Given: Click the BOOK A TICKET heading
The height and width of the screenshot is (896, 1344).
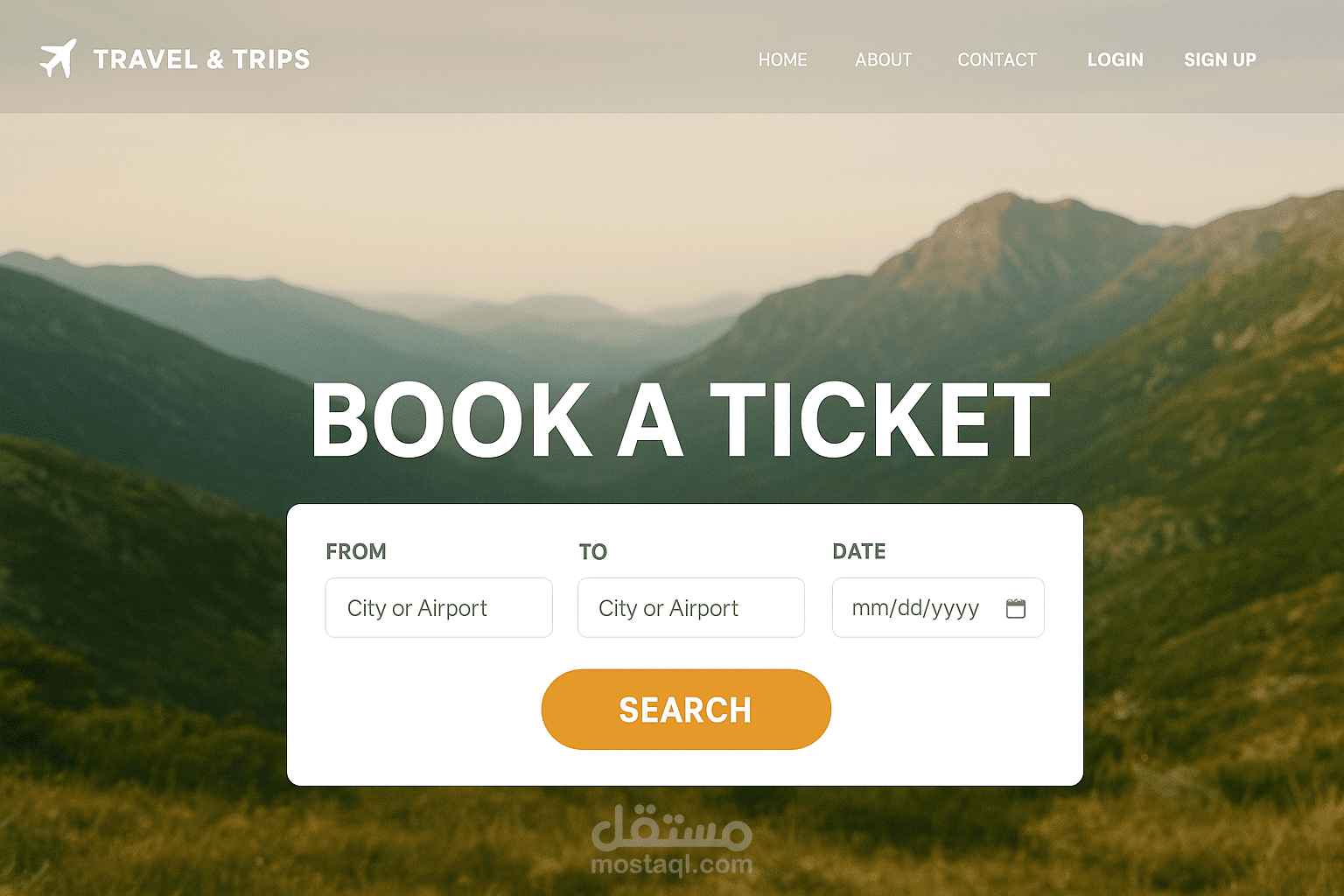Looking at the screenshot, I should click(681, 420).
